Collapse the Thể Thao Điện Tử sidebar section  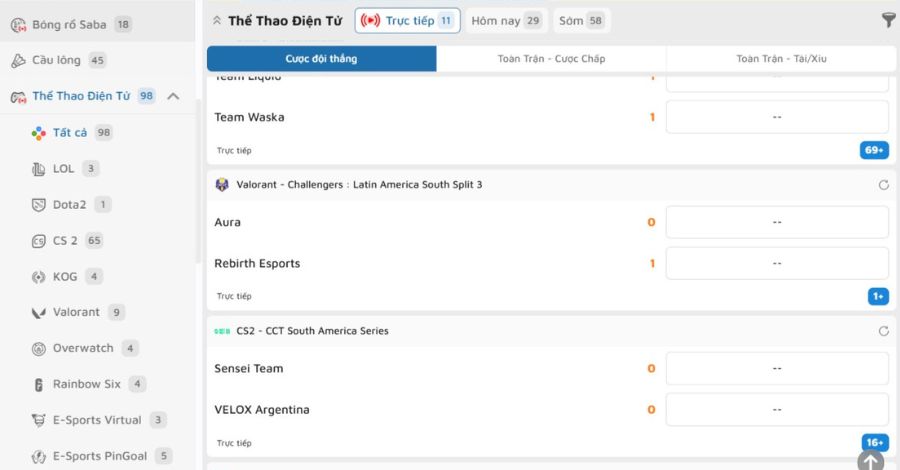(173, 96)
